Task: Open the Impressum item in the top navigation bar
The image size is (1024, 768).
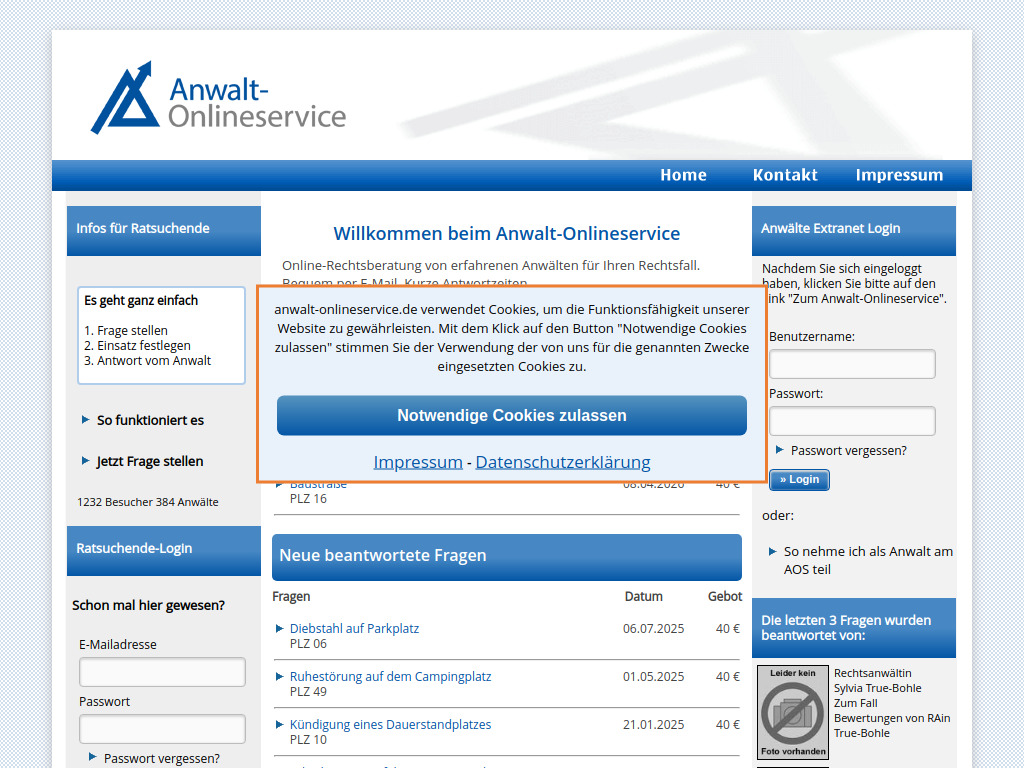Action: [x=899, y=175]
